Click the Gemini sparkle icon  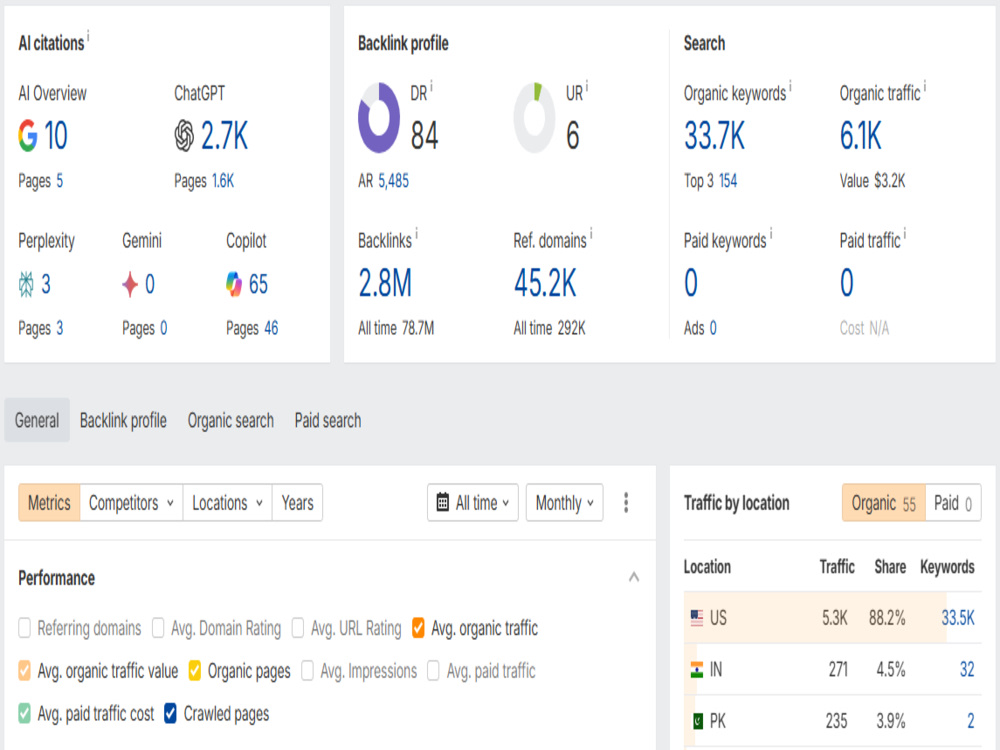130,284
